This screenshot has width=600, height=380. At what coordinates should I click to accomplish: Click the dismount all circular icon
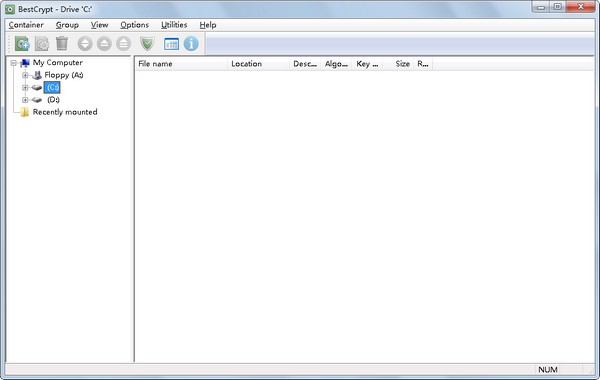[x=124, y=44]
